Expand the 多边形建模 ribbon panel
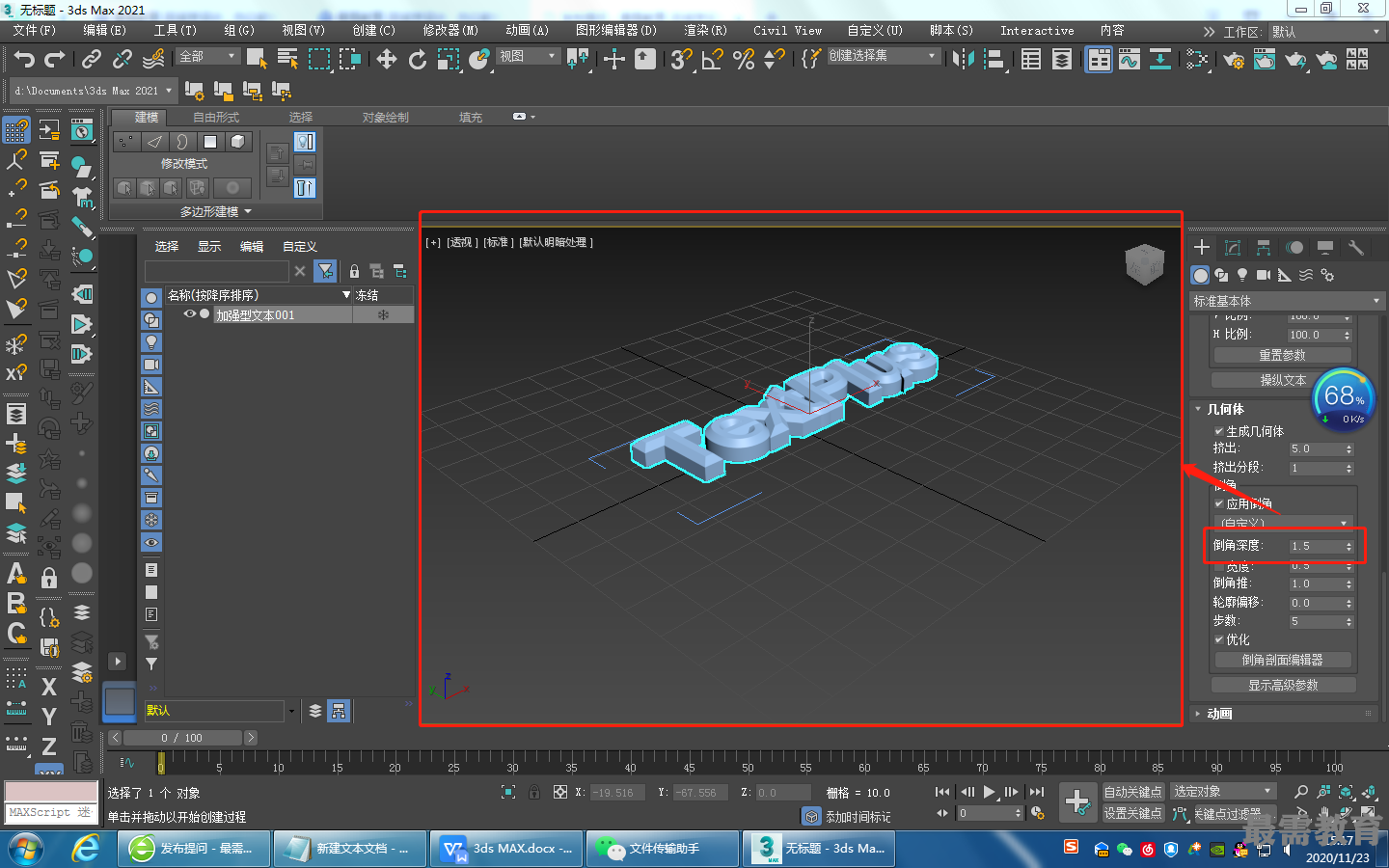This screenshot has height=868, width=1389. pyautogui.click(x=215, y=211)
